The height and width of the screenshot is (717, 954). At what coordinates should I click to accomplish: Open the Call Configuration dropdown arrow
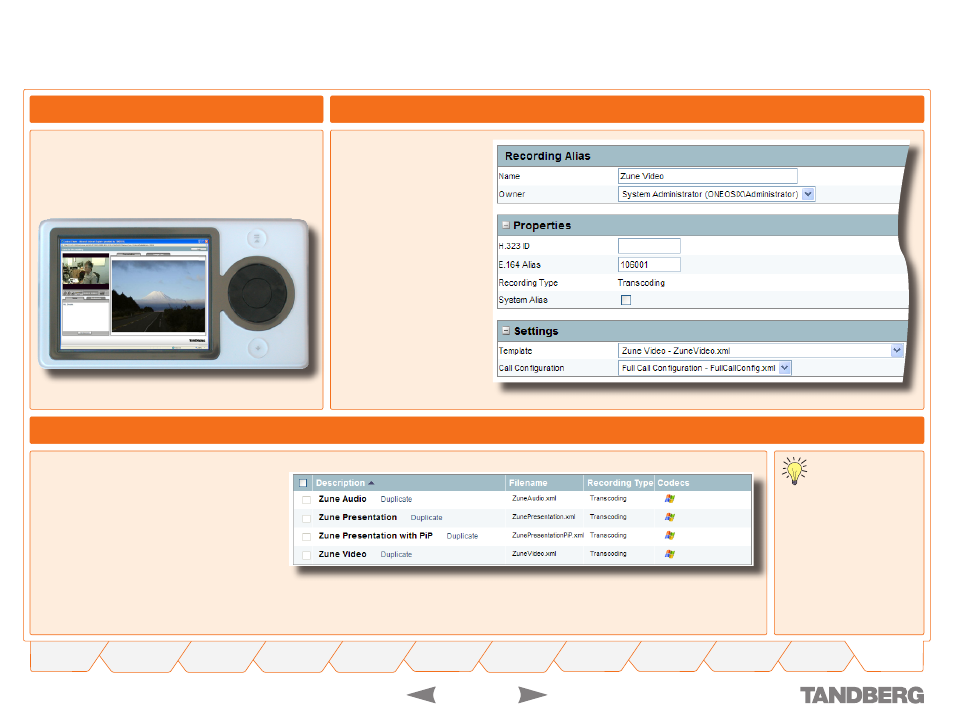pyautogui.click(x=785, y=368)
